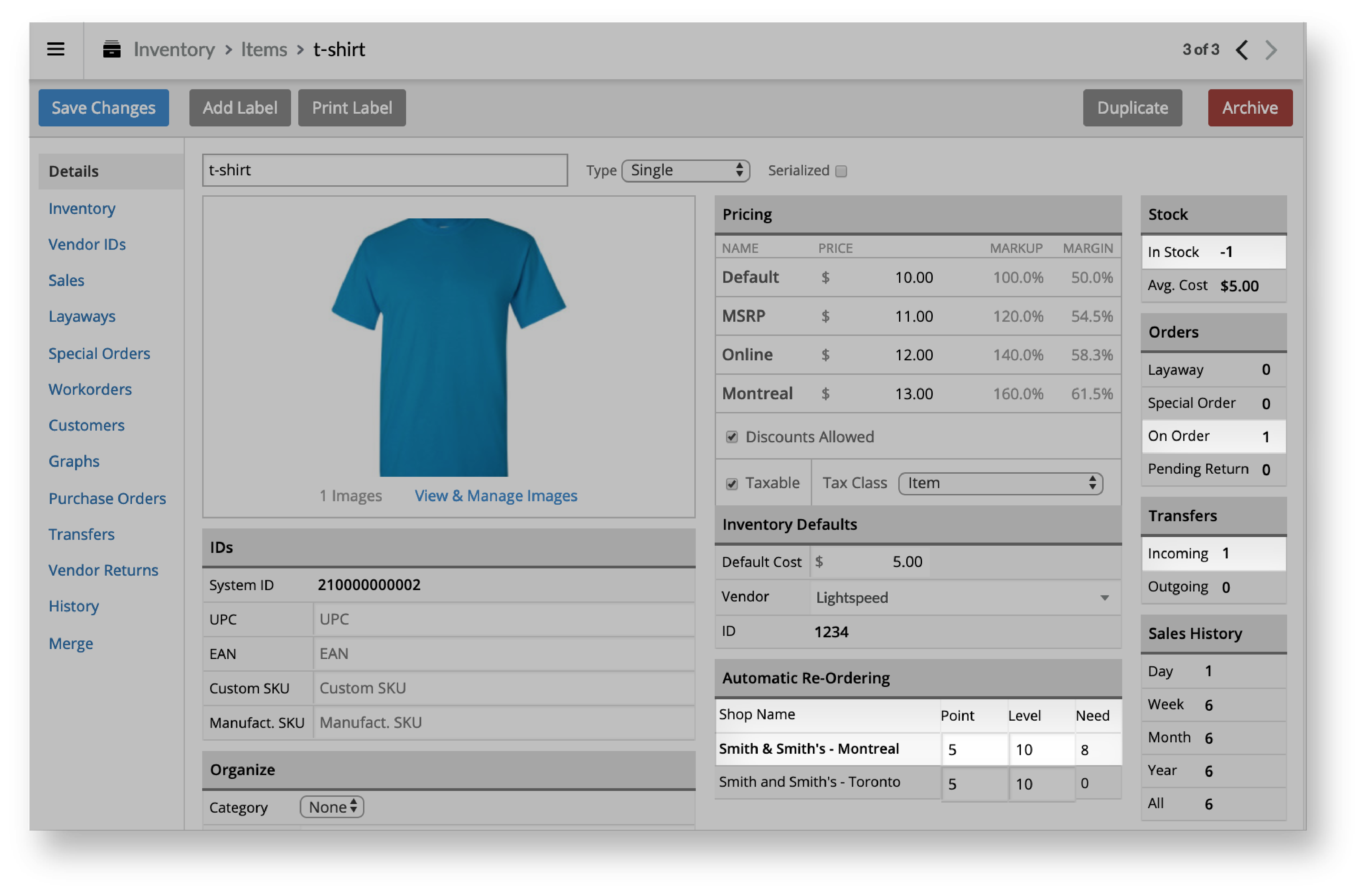Open the Inventory sidebar tab
The height and width of the screenshot is (896, 1365).
[x=82, y=208]
